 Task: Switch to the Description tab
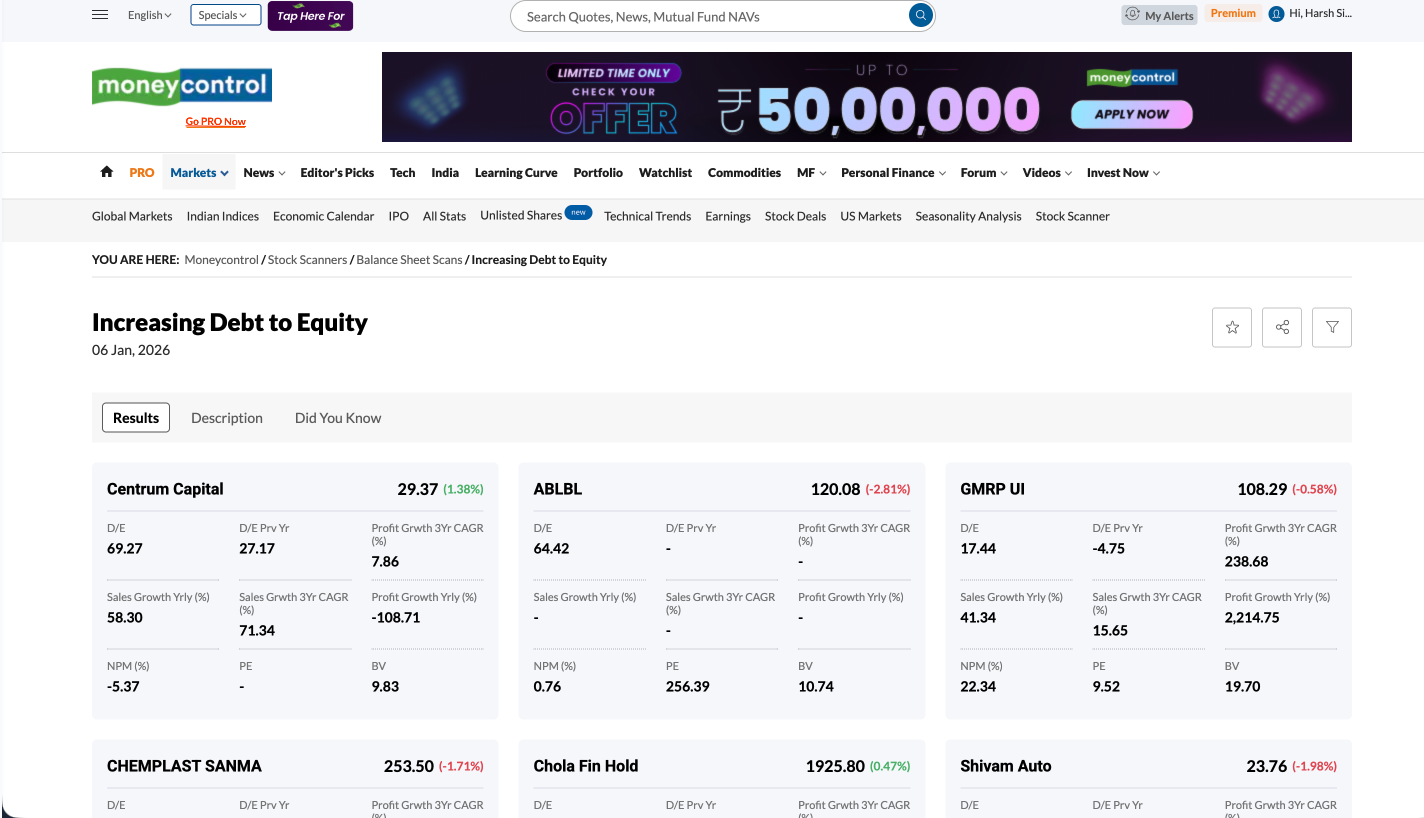pyautogui.click(x=227, y=418)
